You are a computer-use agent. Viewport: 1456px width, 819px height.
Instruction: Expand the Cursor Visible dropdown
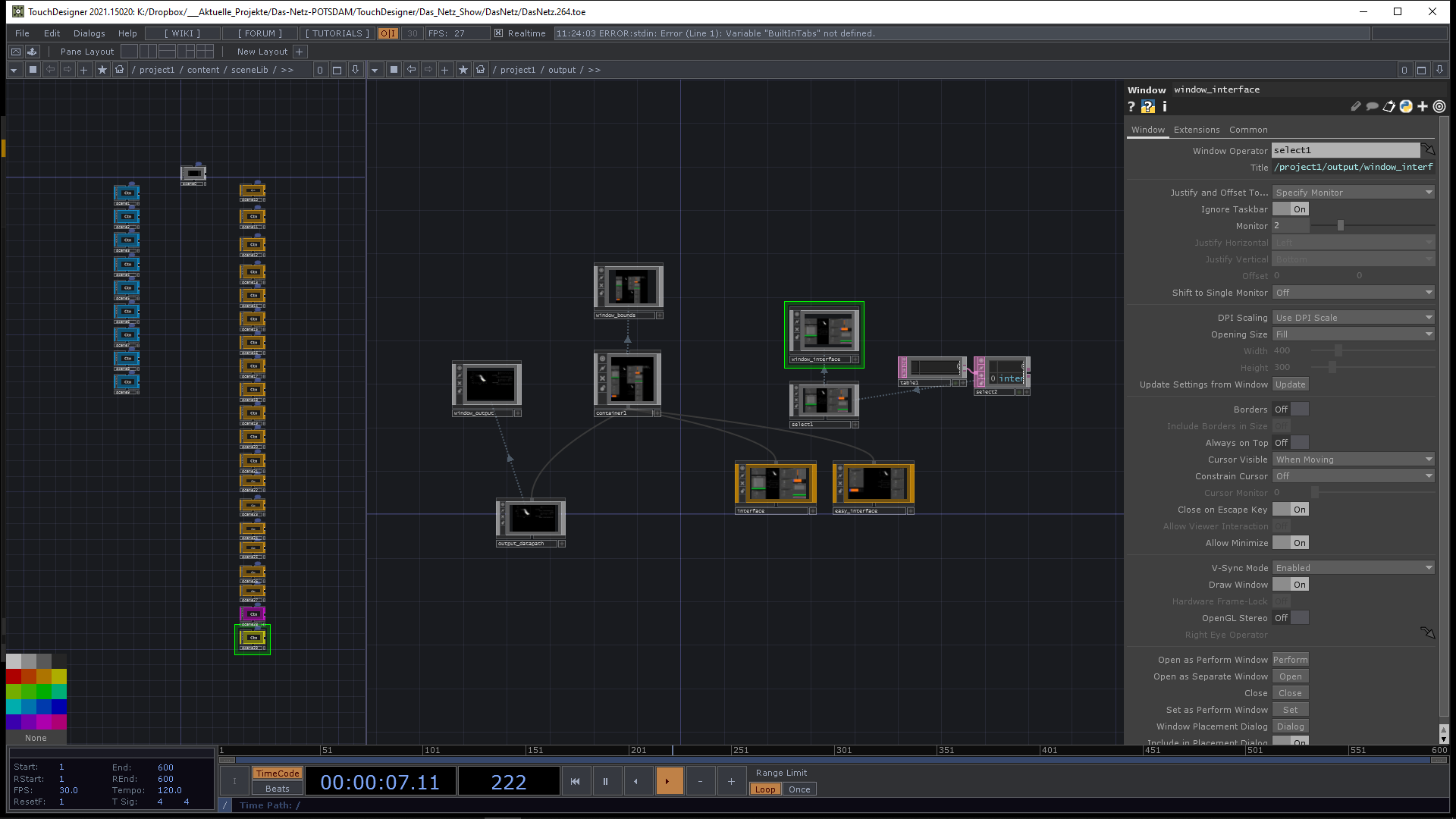(1354, 460)
